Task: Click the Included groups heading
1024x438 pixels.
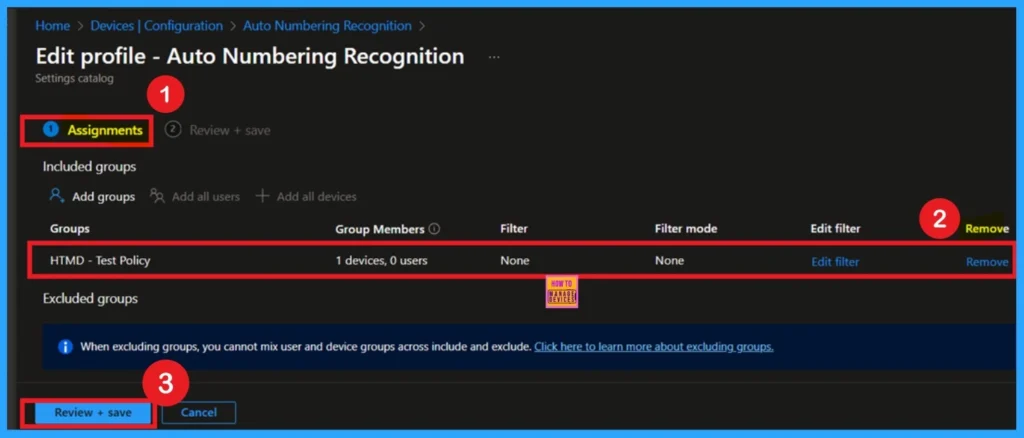Action: (x=89, y=166)
